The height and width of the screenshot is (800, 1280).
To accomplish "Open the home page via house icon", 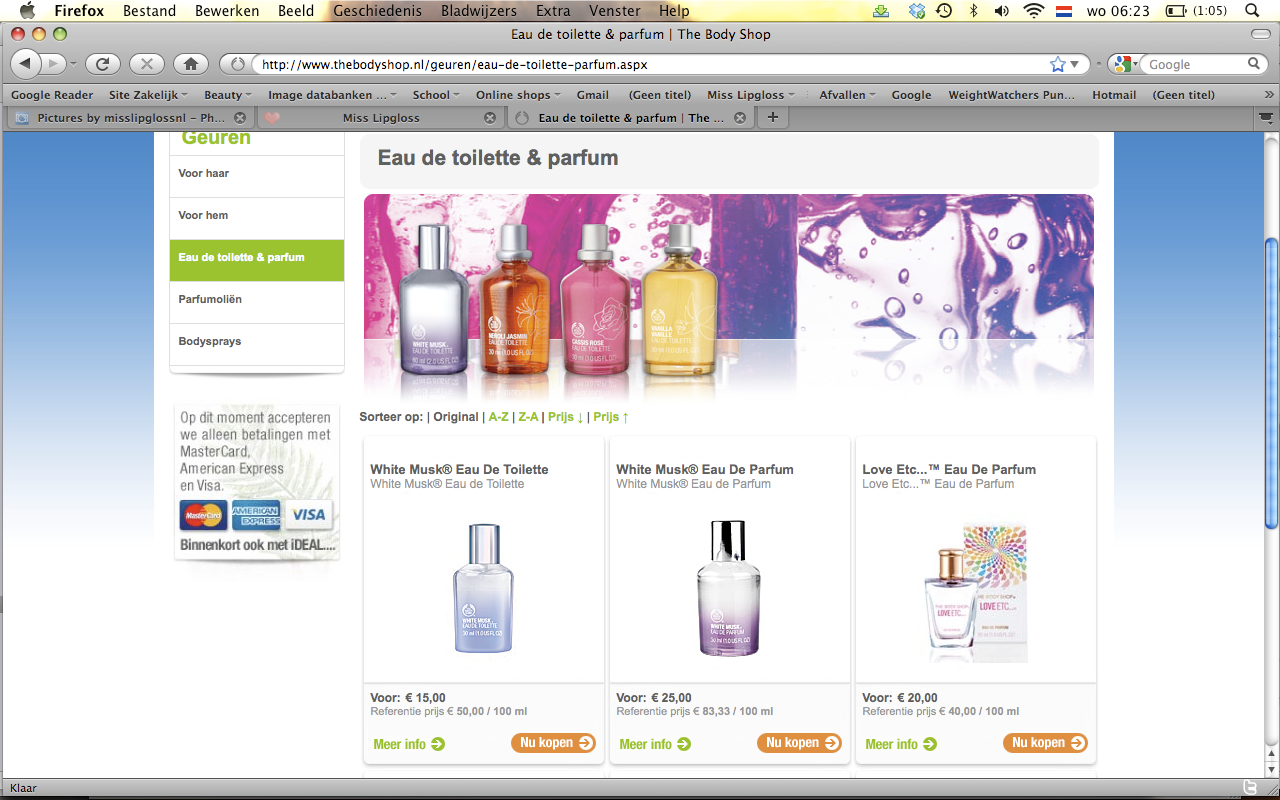I will tap(191, 64).
